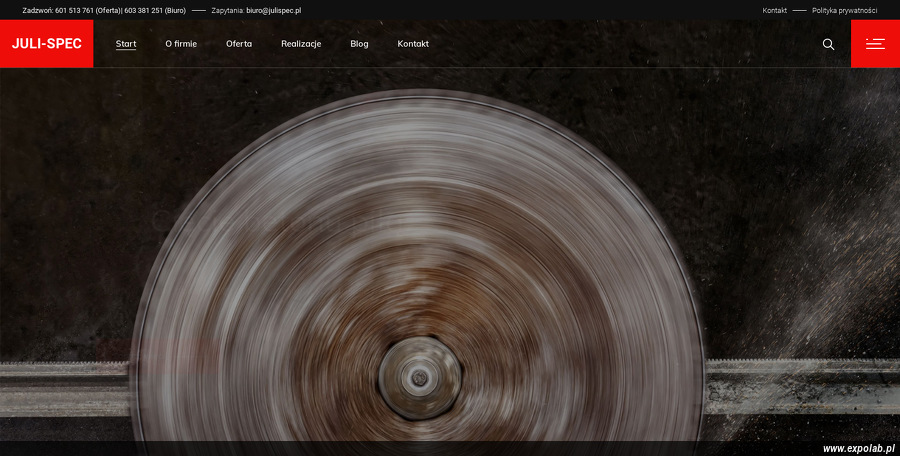Open the Blog page
The width and height of the screenshot is (900, 456).
pos(359,44)
